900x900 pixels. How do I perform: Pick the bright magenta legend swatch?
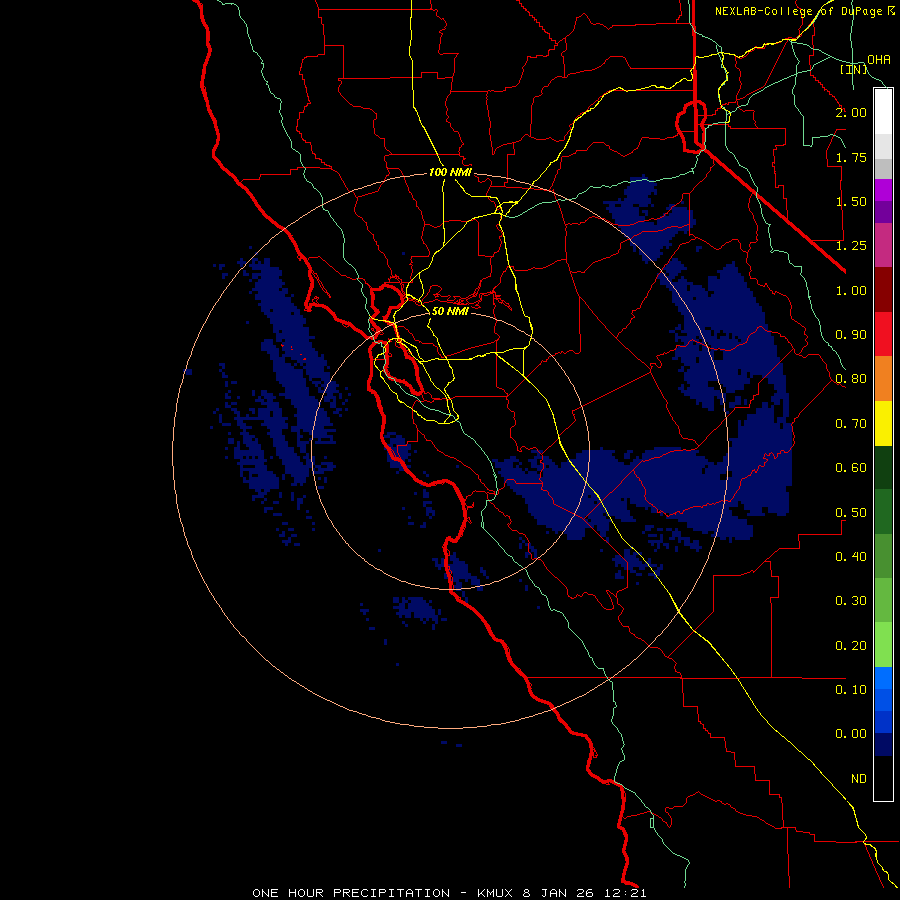883,190
